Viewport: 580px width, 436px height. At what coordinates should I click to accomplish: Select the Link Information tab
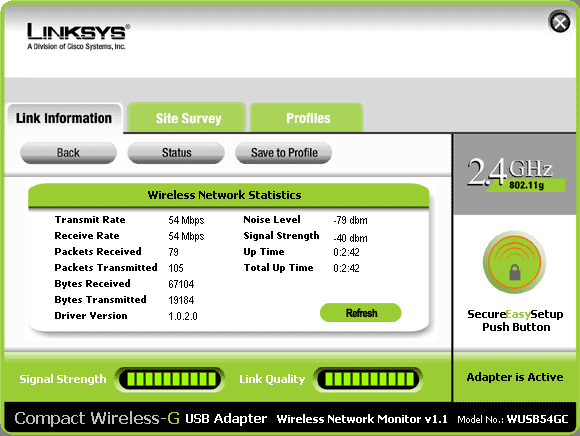[x=64, y=118]
